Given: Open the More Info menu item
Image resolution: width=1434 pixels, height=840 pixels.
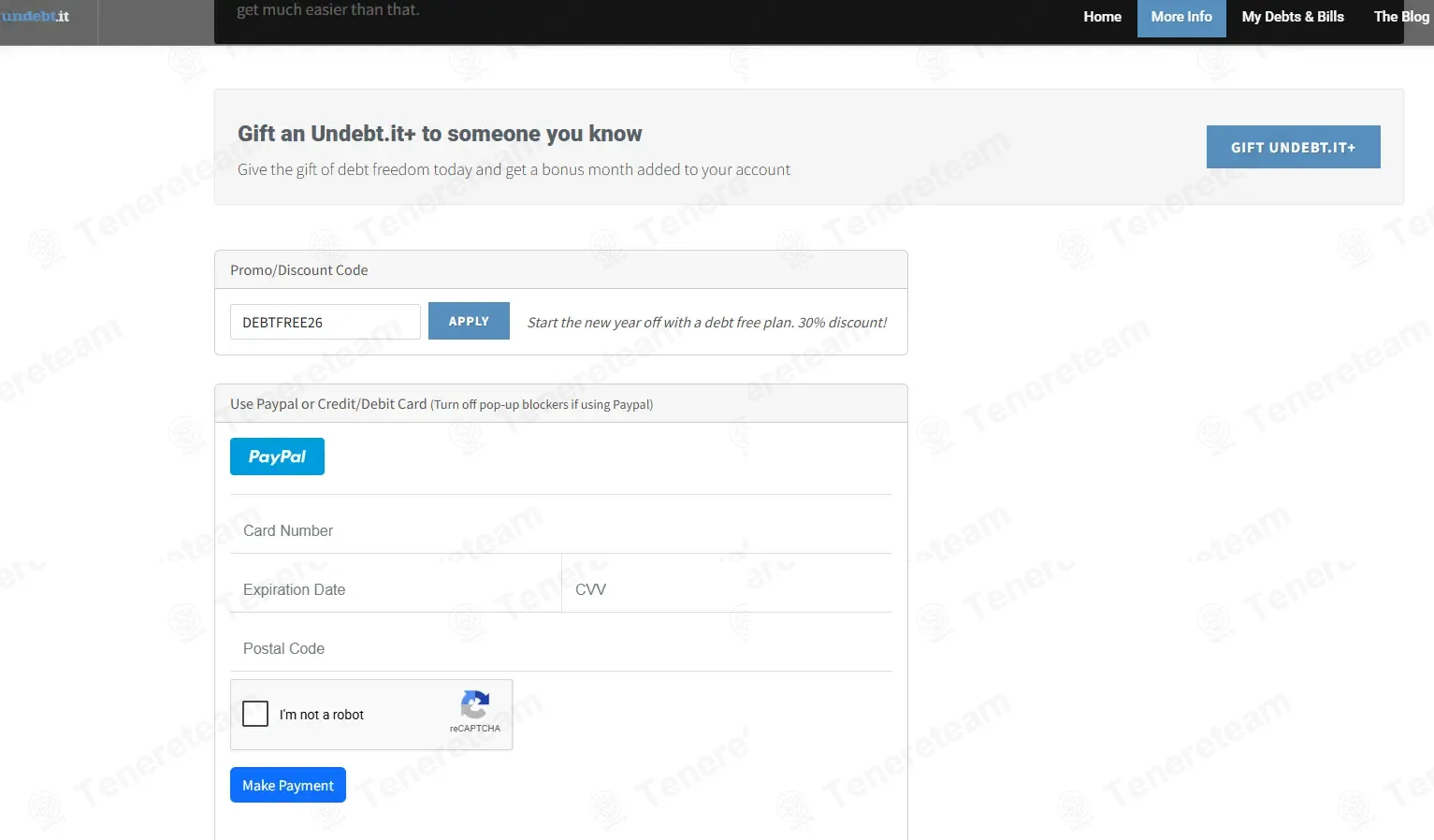Looking at the screenshot, I should tap(1181, 17).
